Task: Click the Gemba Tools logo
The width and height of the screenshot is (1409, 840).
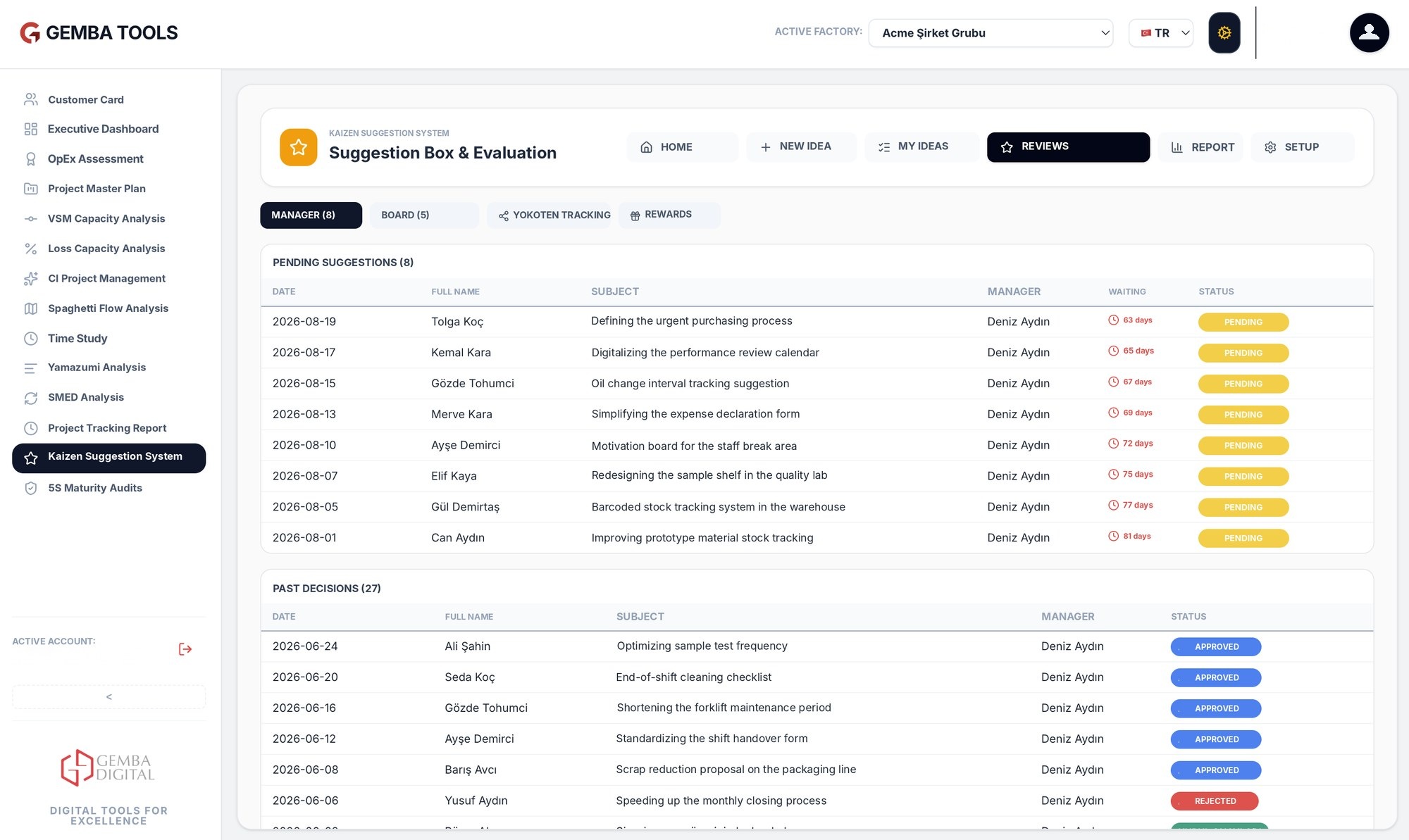Action: (99, 32)
